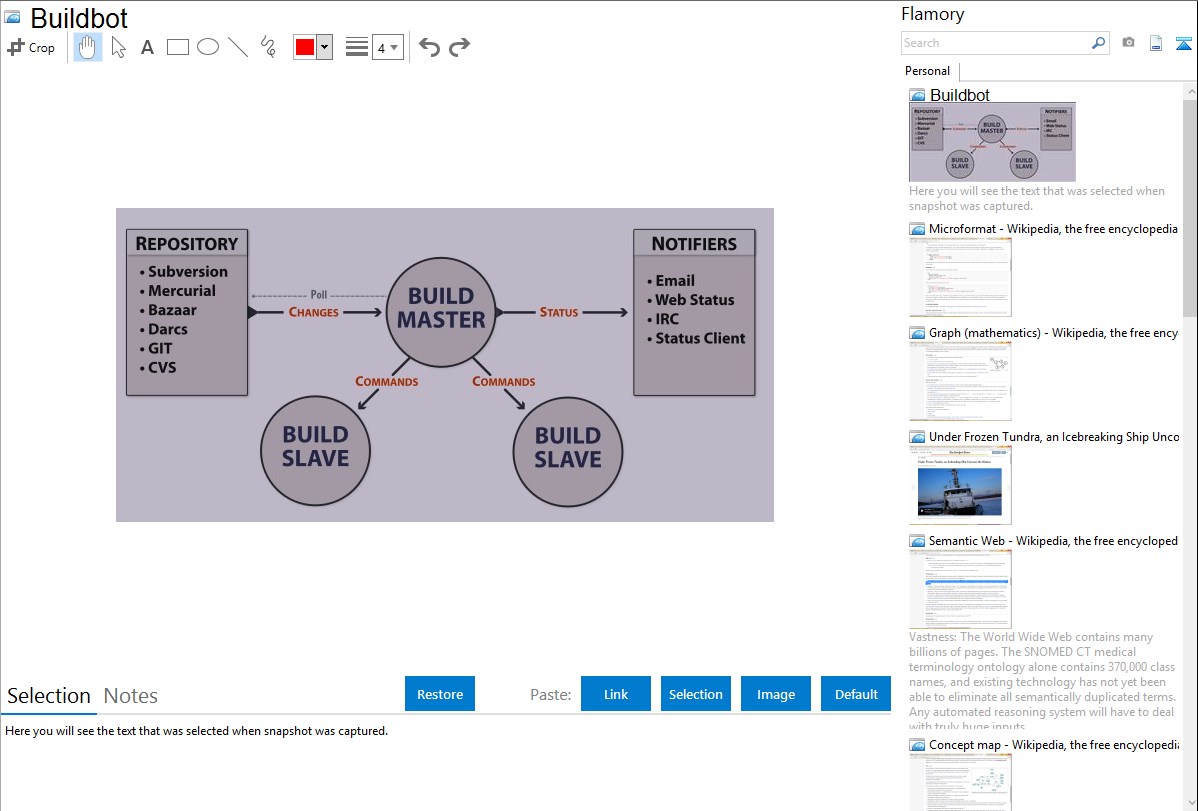Viewport: 1198px width, 811px height.
Task: Click the snapshot icon beside the Buildbot title
Action: point(13,17)
